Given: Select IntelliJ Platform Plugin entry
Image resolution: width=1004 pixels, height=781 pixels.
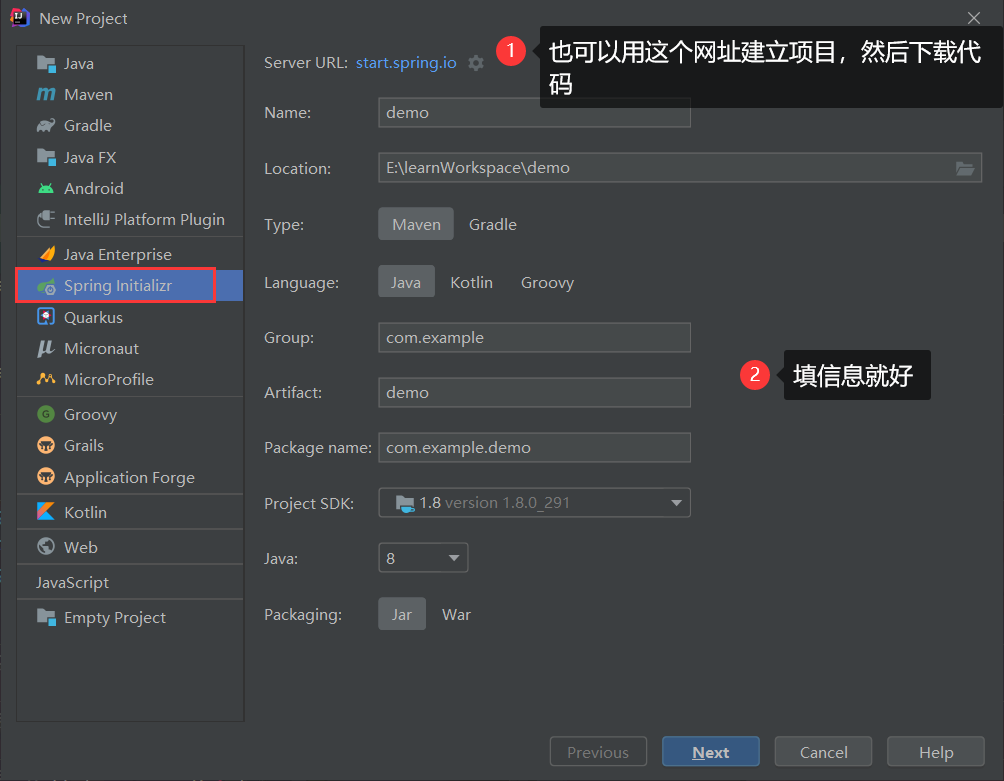Looking at the screenshot, I should [x=130, y=219].
